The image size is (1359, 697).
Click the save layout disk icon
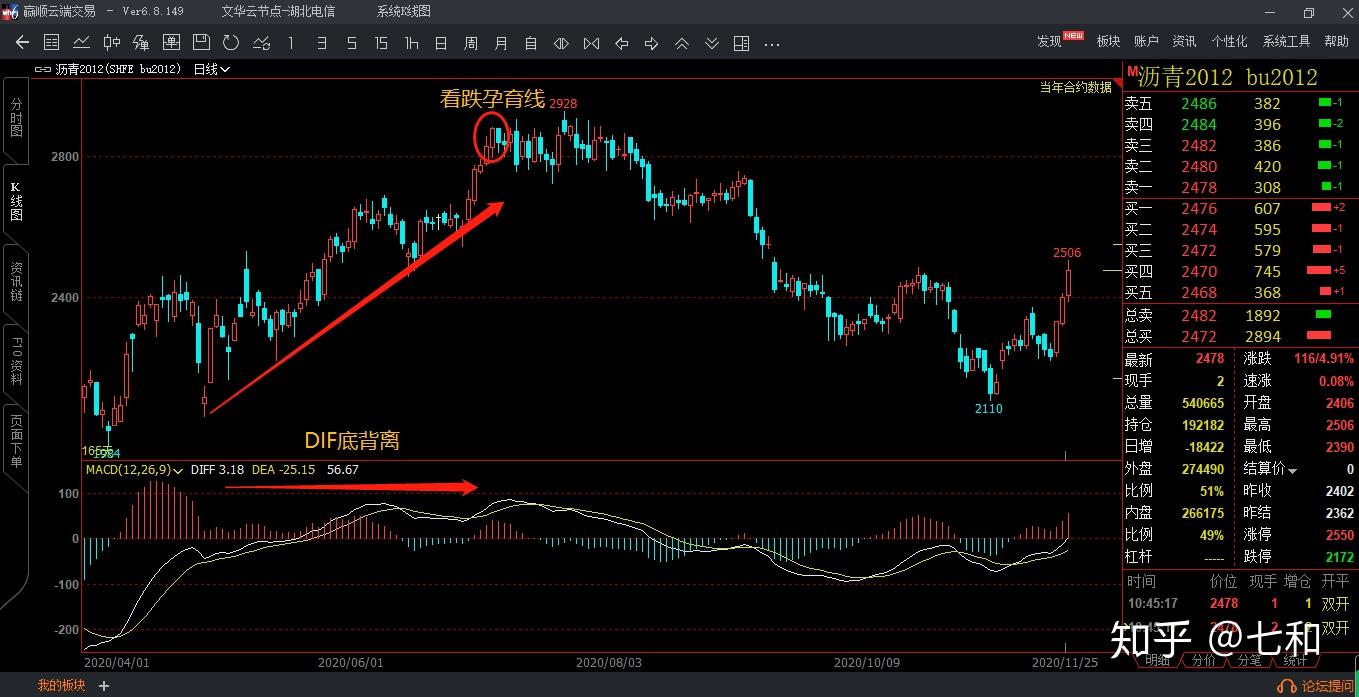tap(200, 43)
